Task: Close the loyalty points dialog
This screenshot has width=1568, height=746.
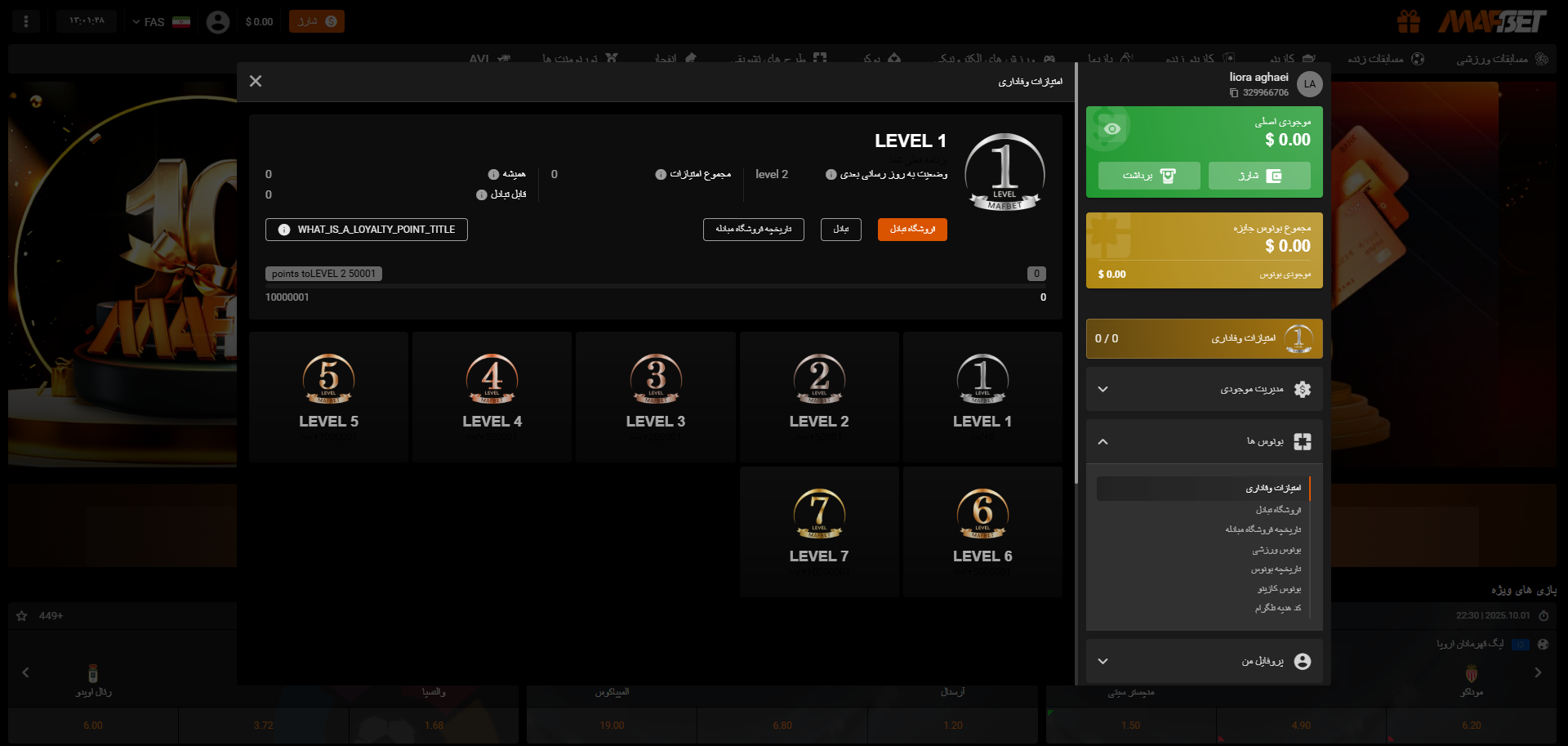Action: click(x=256, y=81)
